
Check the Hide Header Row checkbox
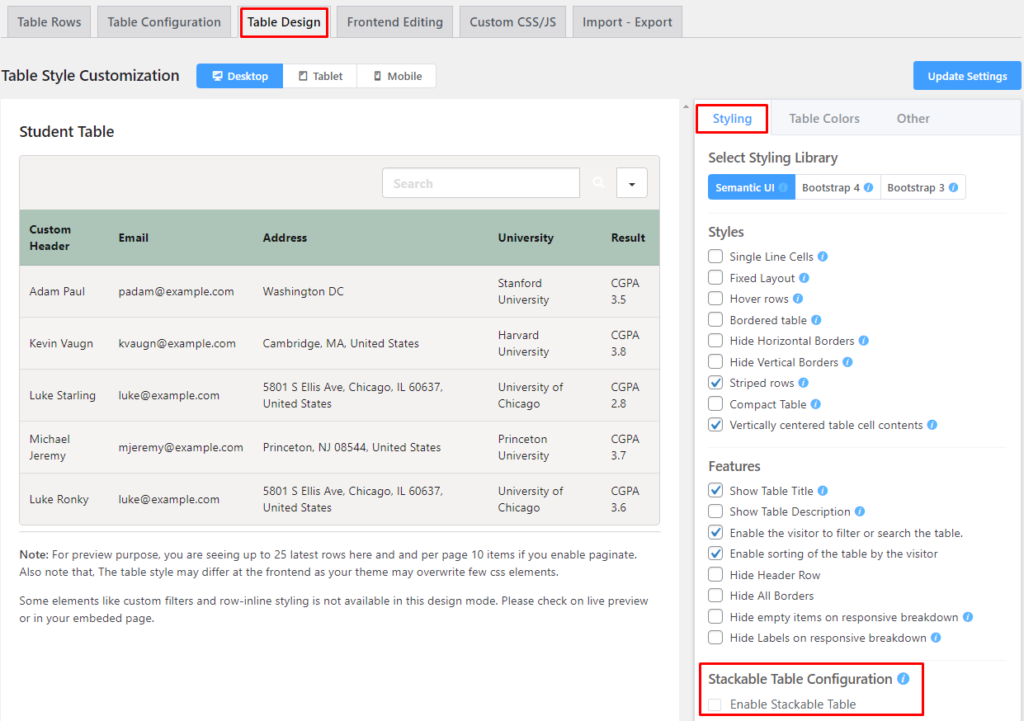tap(715, 575)
